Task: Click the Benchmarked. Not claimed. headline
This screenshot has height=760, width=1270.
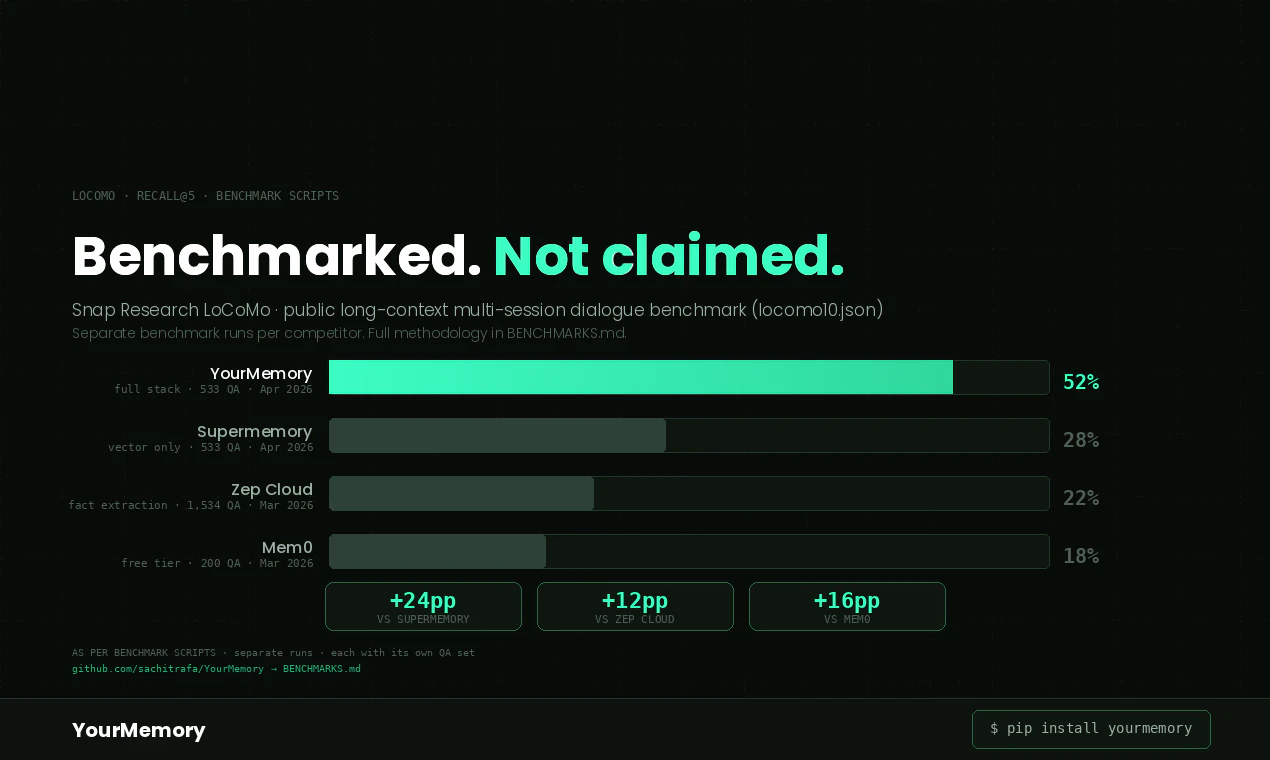Action: 458,255
